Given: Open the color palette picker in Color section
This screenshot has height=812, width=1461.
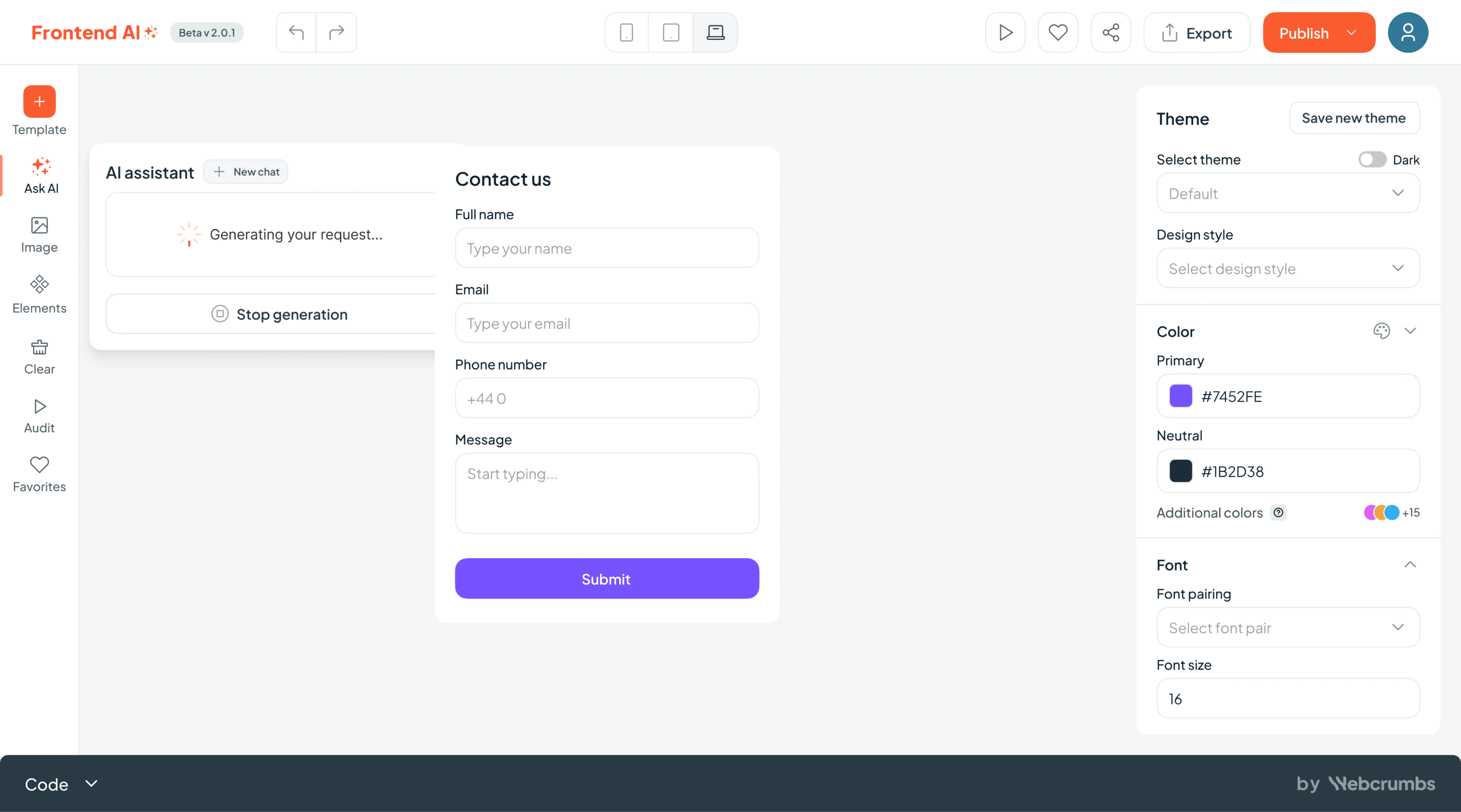Looking at the screenshot, I should pyautogui.click(x=1382, y=331).
